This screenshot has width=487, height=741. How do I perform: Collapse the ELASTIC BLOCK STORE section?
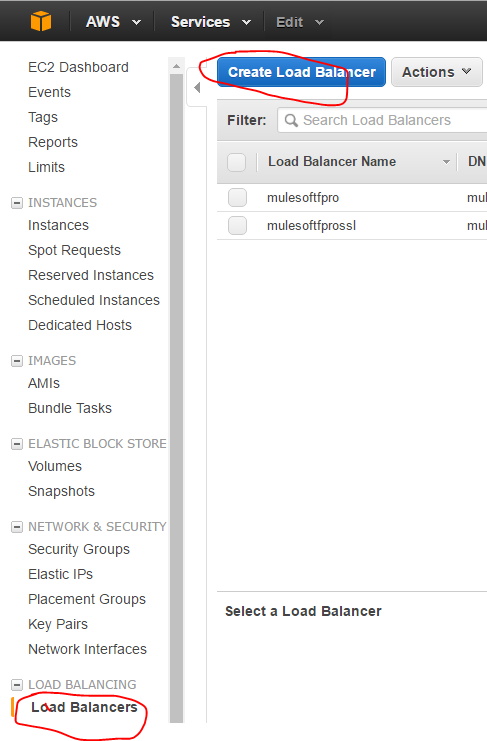click(x=17, y=444)
